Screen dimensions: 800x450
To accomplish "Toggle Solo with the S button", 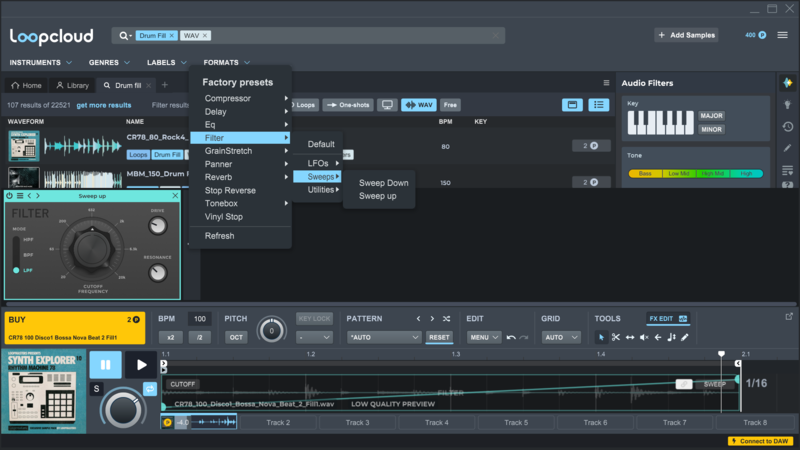I will pyautogui.click(x=96, y=389).
